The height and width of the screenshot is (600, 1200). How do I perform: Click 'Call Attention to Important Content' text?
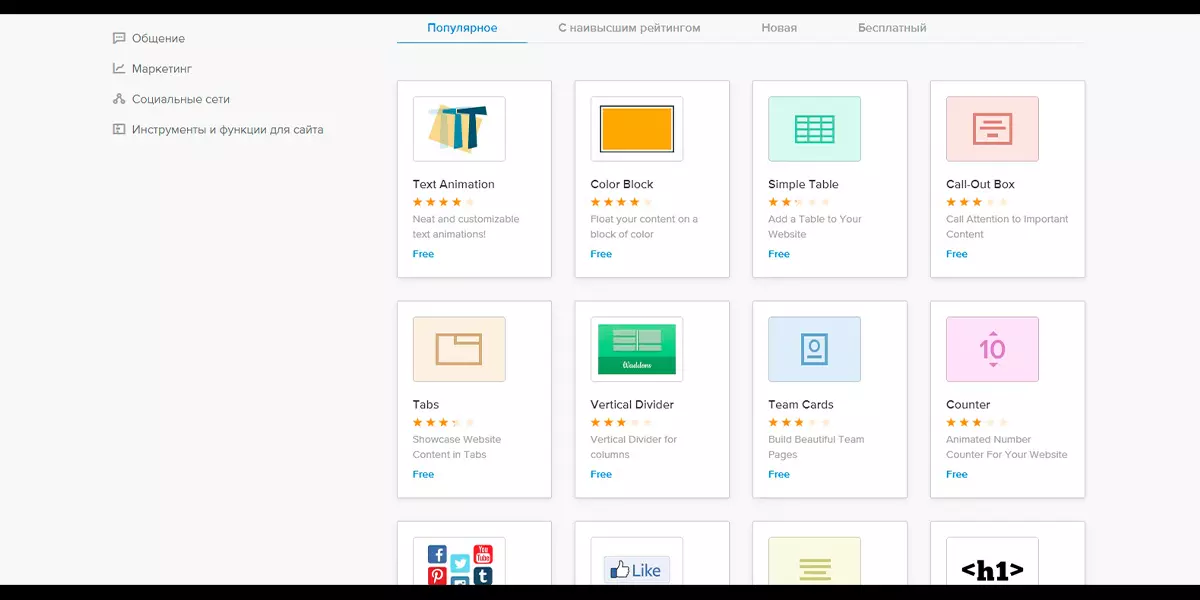[1007, 227]
